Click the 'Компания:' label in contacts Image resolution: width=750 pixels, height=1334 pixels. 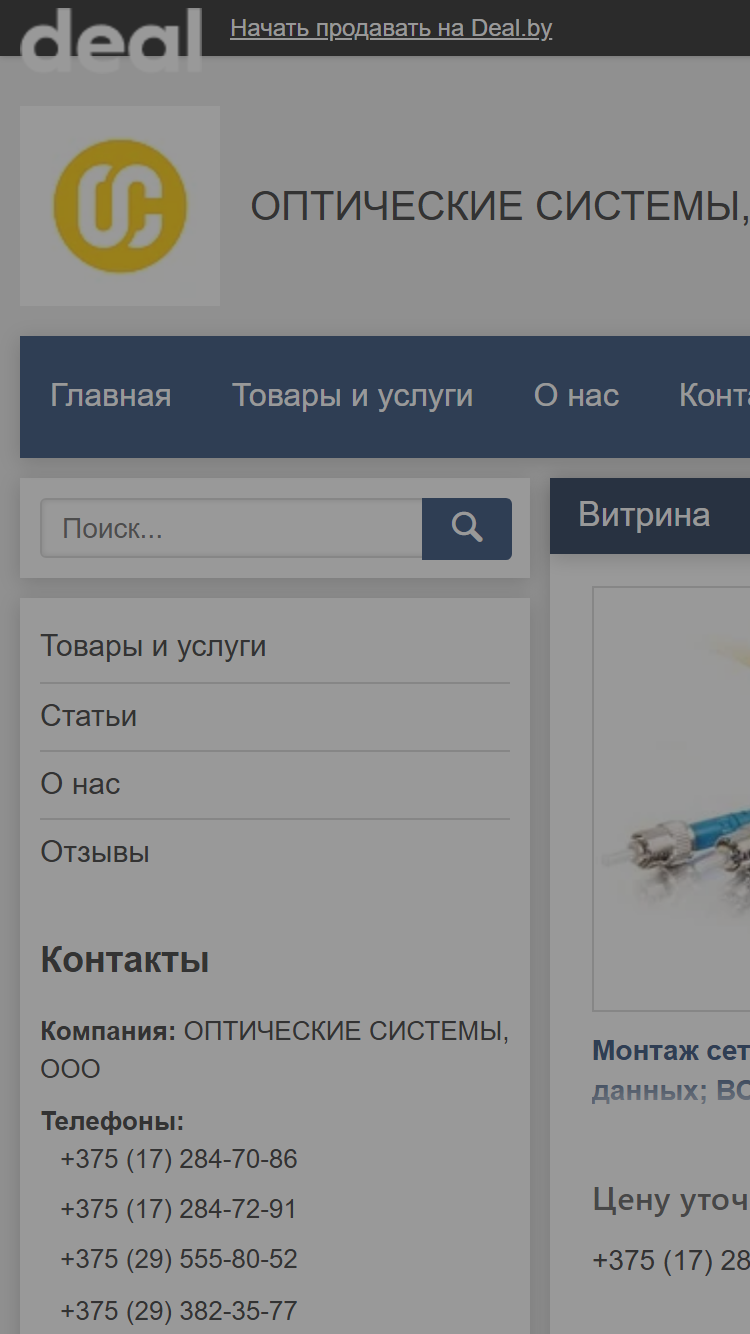108,1031
